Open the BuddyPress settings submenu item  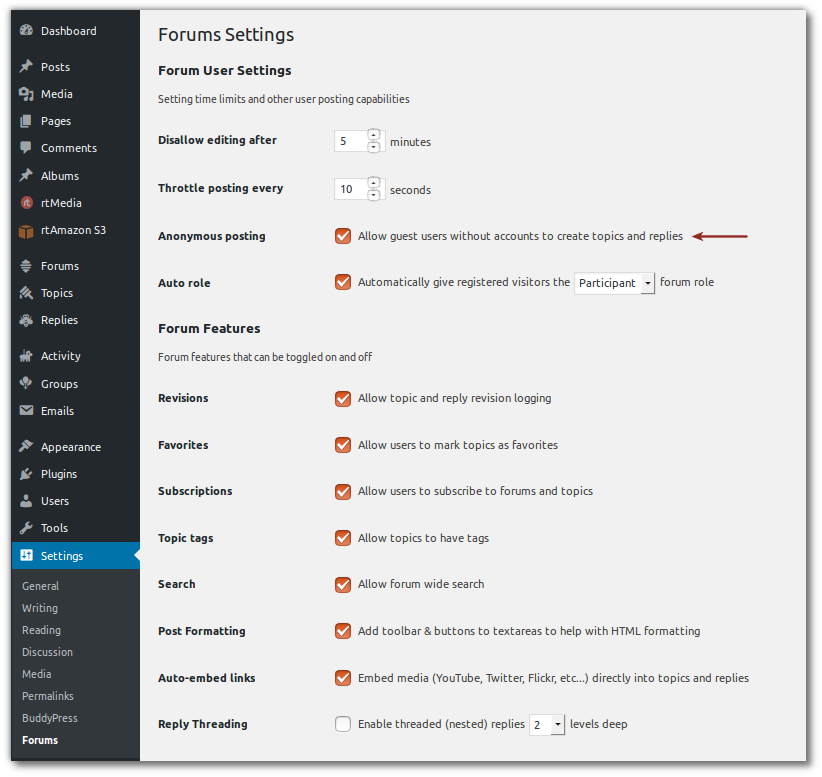click(50, 718)
